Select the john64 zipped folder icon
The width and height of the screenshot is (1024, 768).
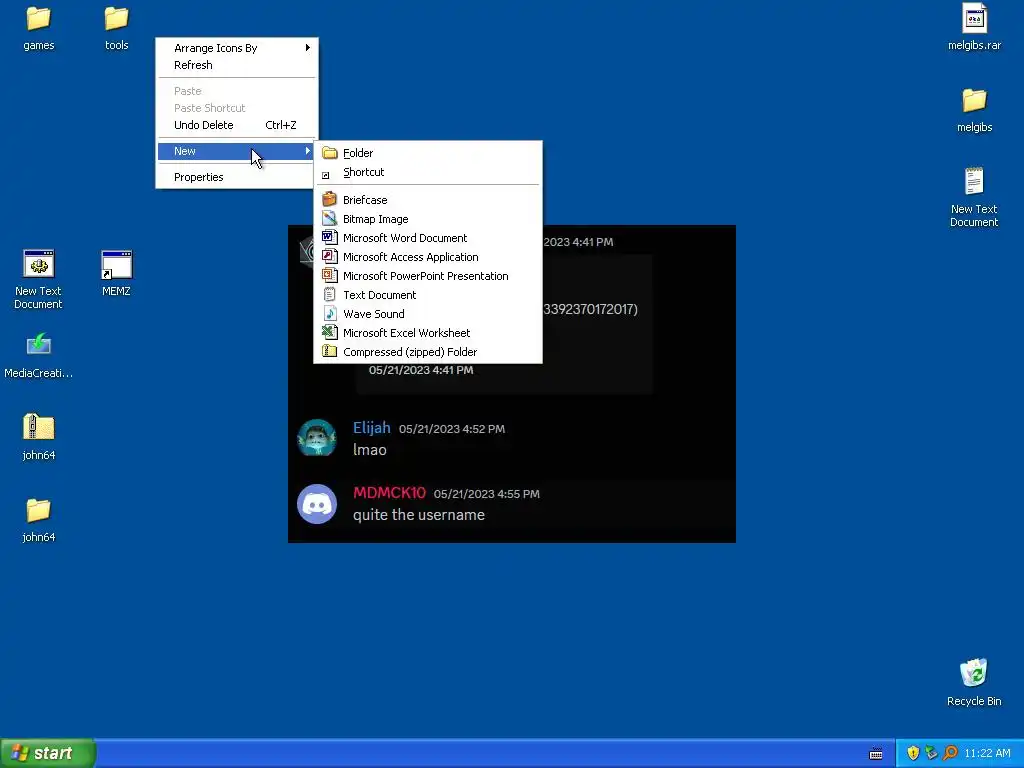pyautogui.click(x=39, y=427)
